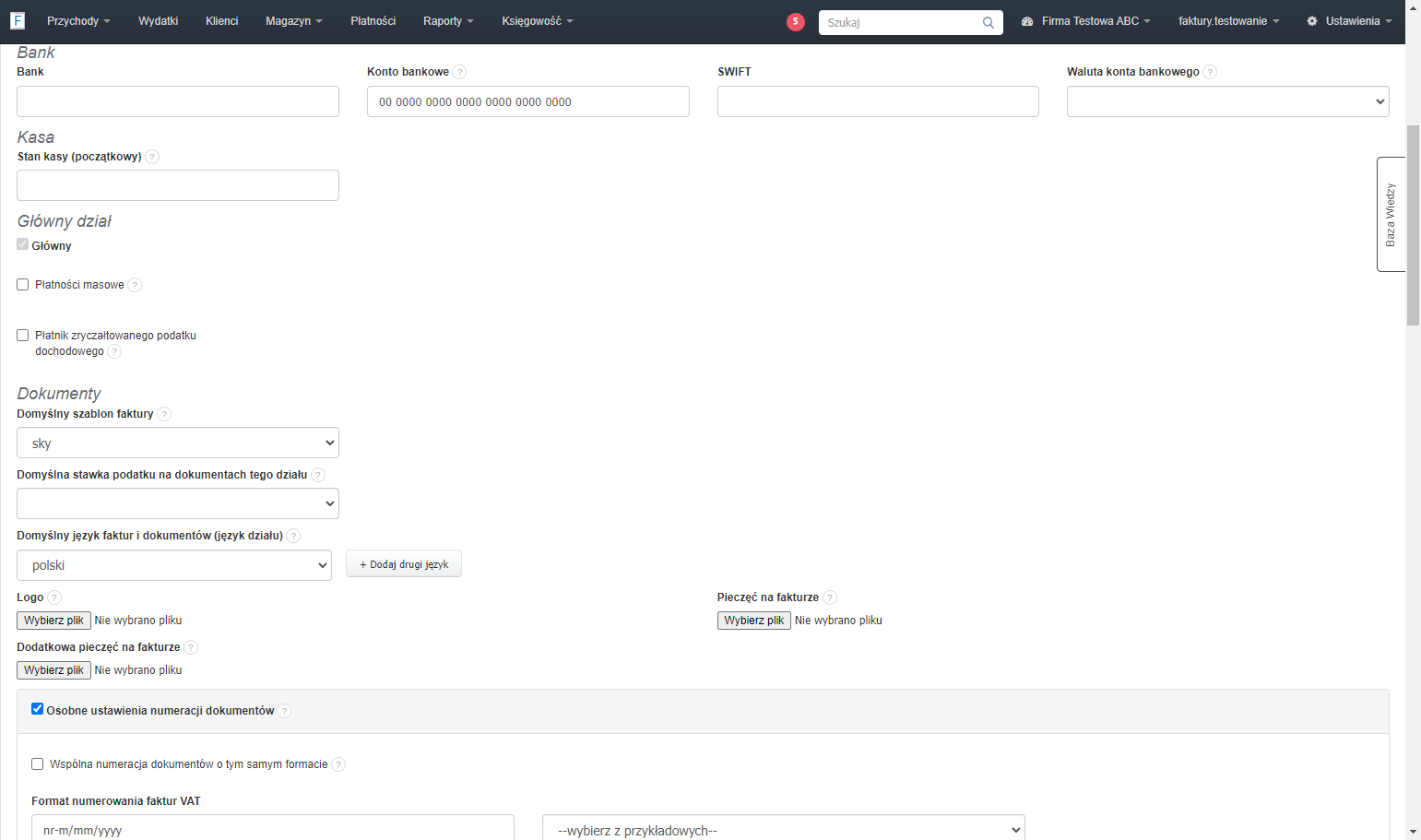This screenshot has height=840, width=1421.
Task: Open --wybierz z przykładowych-- dropdown
Action: click(784, 830)
